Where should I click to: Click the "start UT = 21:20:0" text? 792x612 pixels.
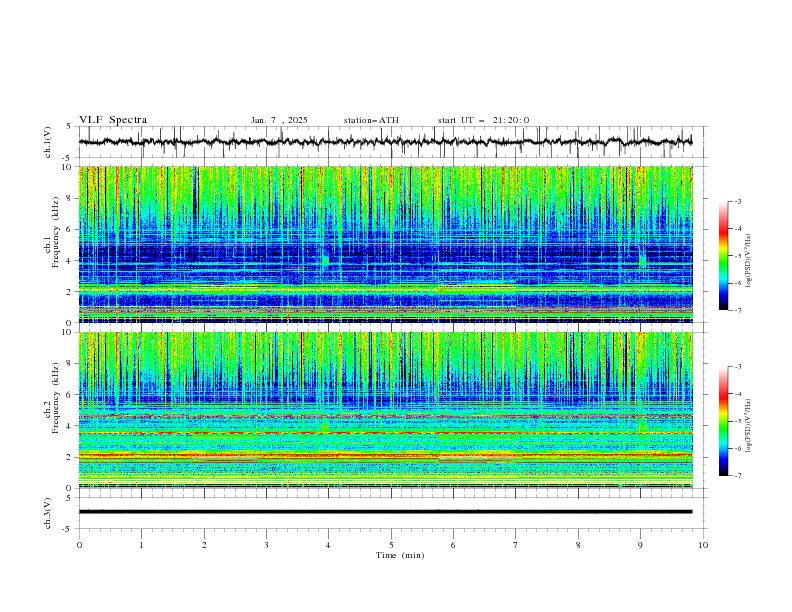tap(483, 120)
